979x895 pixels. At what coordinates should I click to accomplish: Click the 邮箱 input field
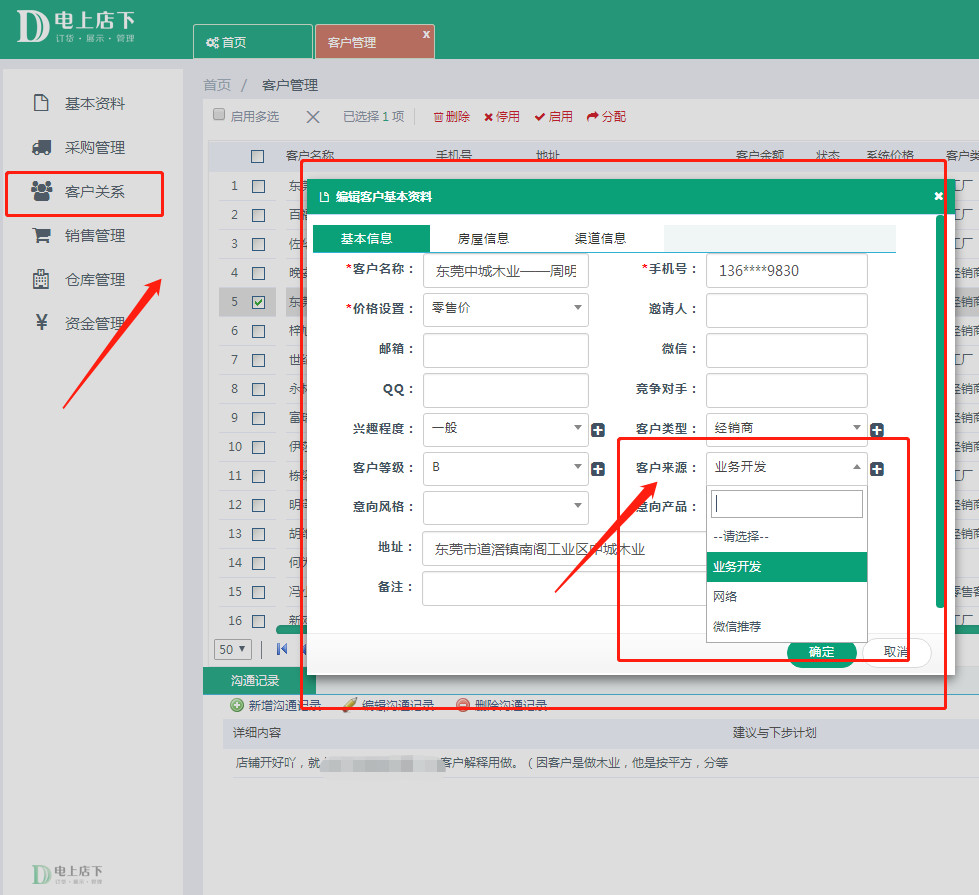pos(505,350)
